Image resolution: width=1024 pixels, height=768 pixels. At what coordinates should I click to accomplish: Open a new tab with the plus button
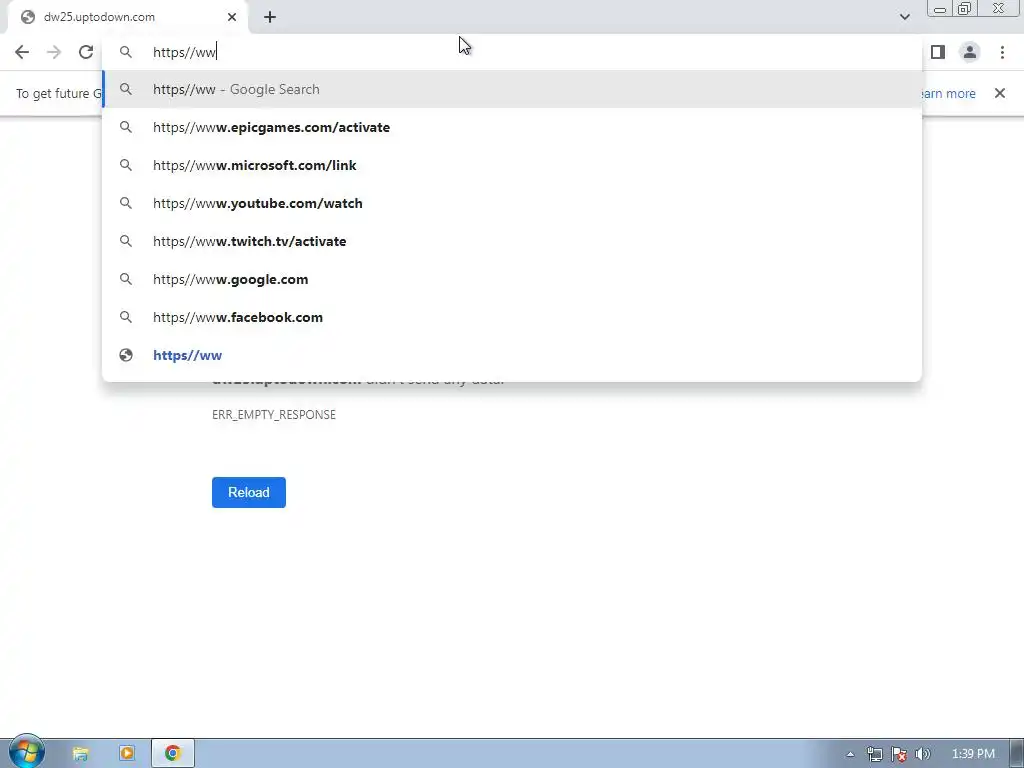coord(270,17)
